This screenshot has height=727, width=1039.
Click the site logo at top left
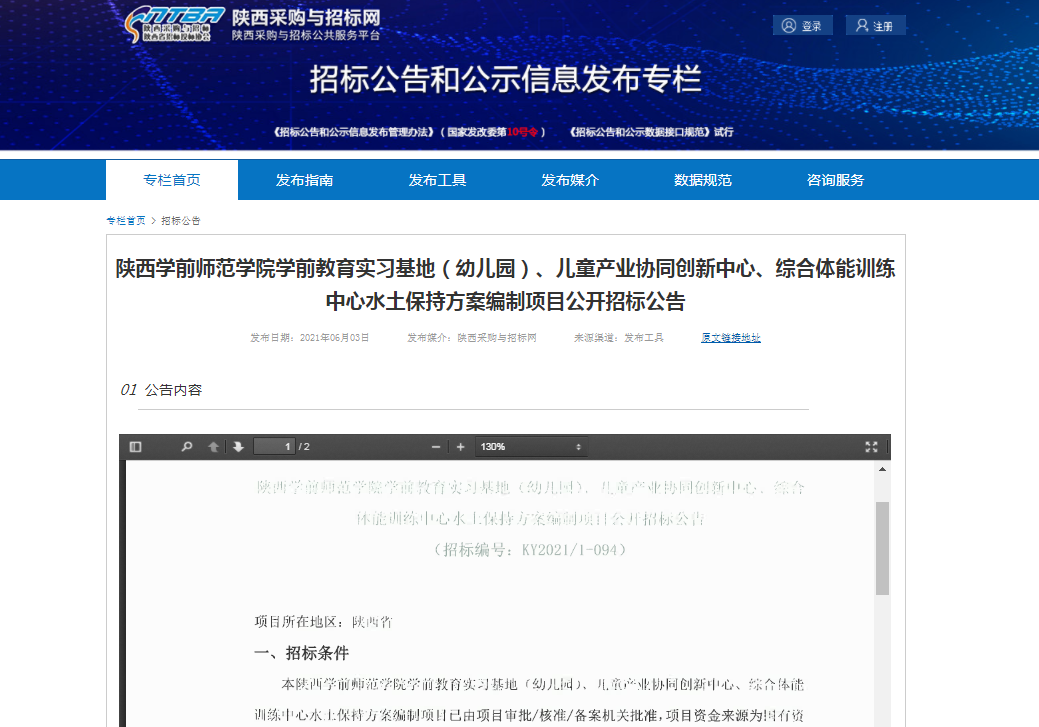tap(174, 26)
